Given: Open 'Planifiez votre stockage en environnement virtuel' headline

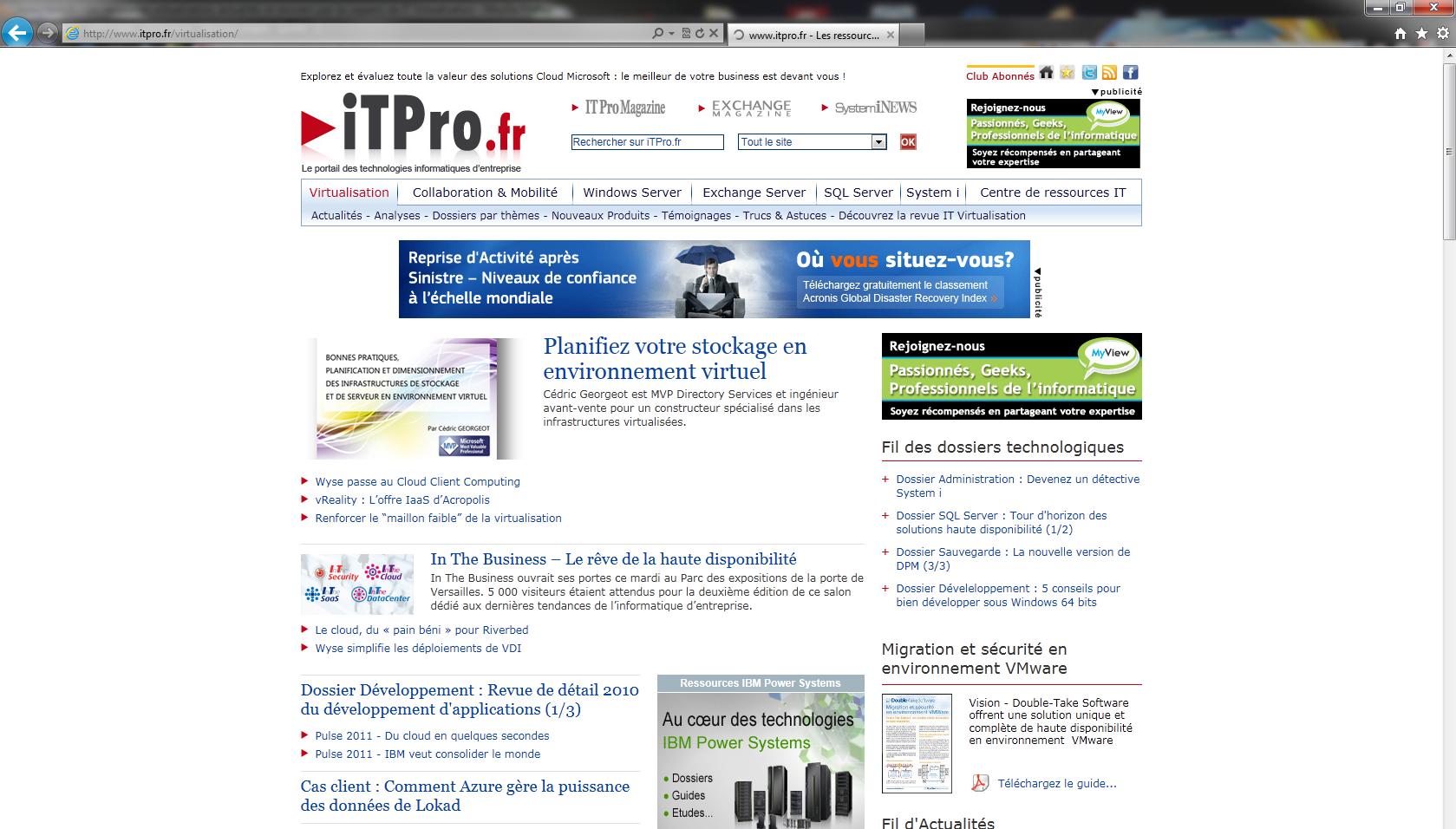Looking at the screenshot, I should pos(675,359).
